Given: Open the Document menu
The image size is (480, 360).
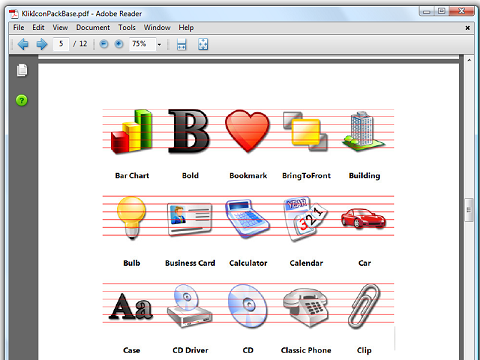Looking at the screenshot, I should click(93, 27).
